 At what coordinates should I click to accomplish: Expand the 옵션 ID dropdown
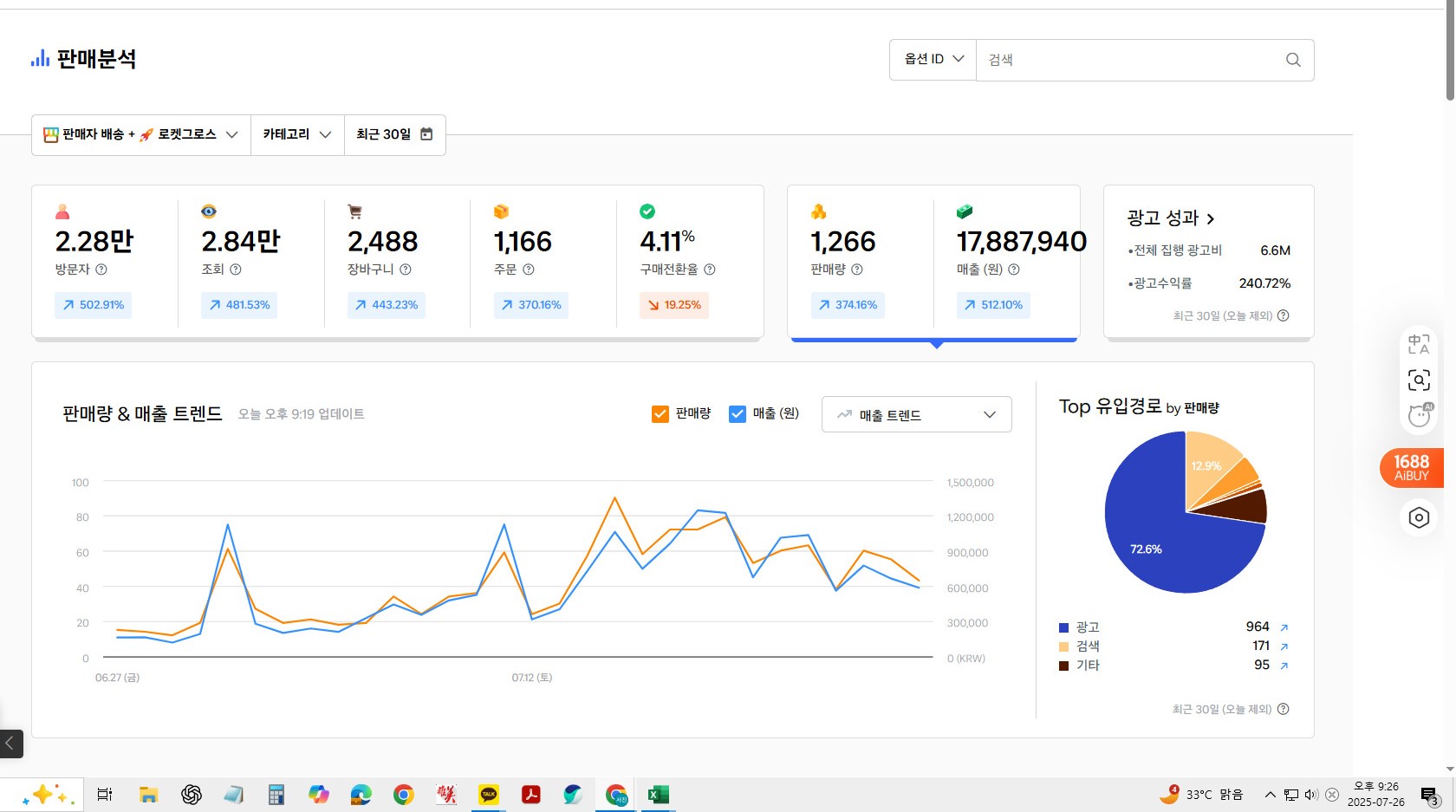933,60
